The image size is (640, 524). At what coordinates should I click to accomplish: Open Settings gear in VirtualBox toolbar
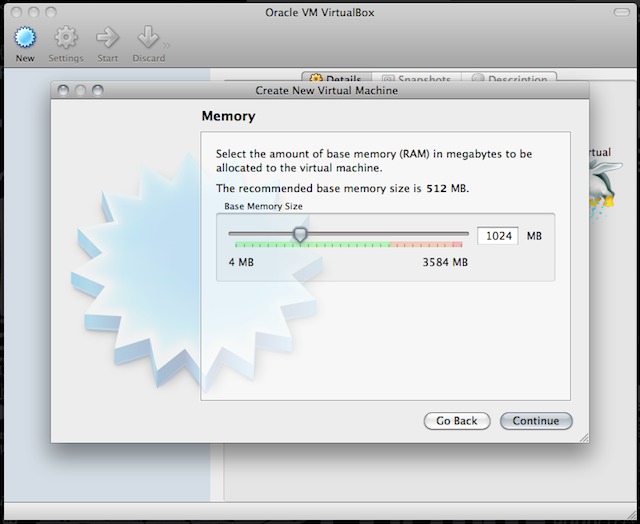[x=66, y=44]
